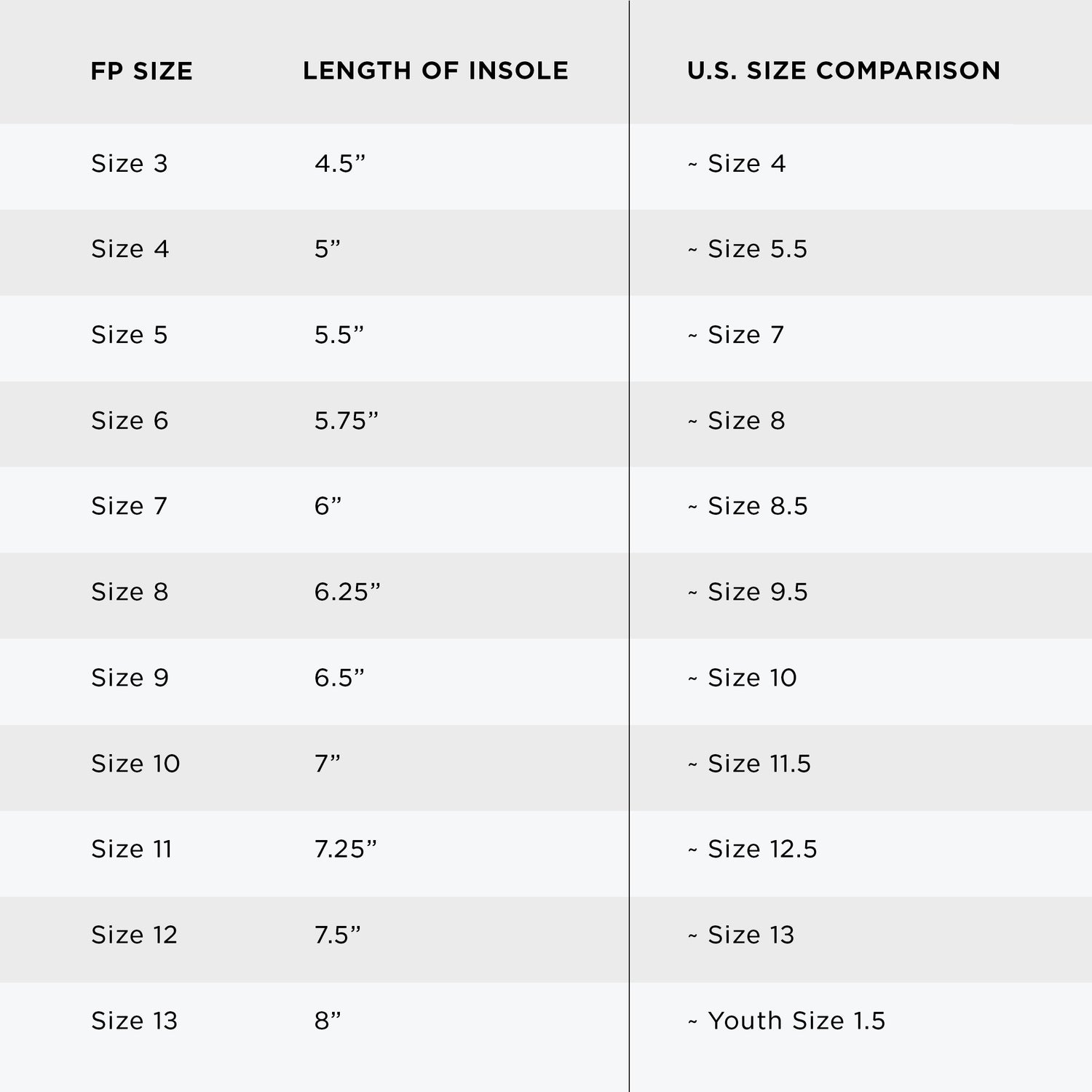Click the ~ Size 12.5 comparison

pos(753,849)
